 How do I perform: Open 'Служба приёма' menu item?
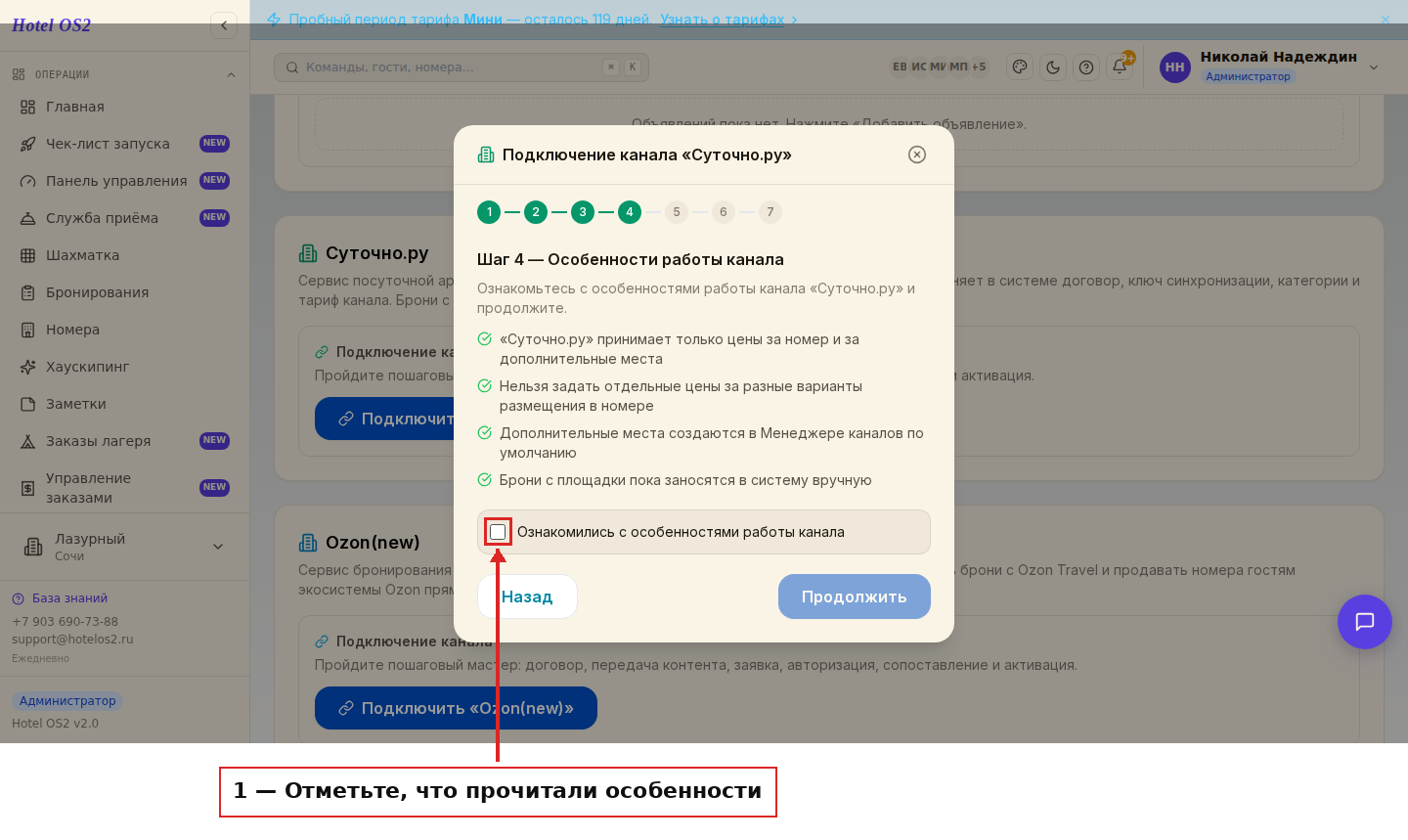pos(124,218)
